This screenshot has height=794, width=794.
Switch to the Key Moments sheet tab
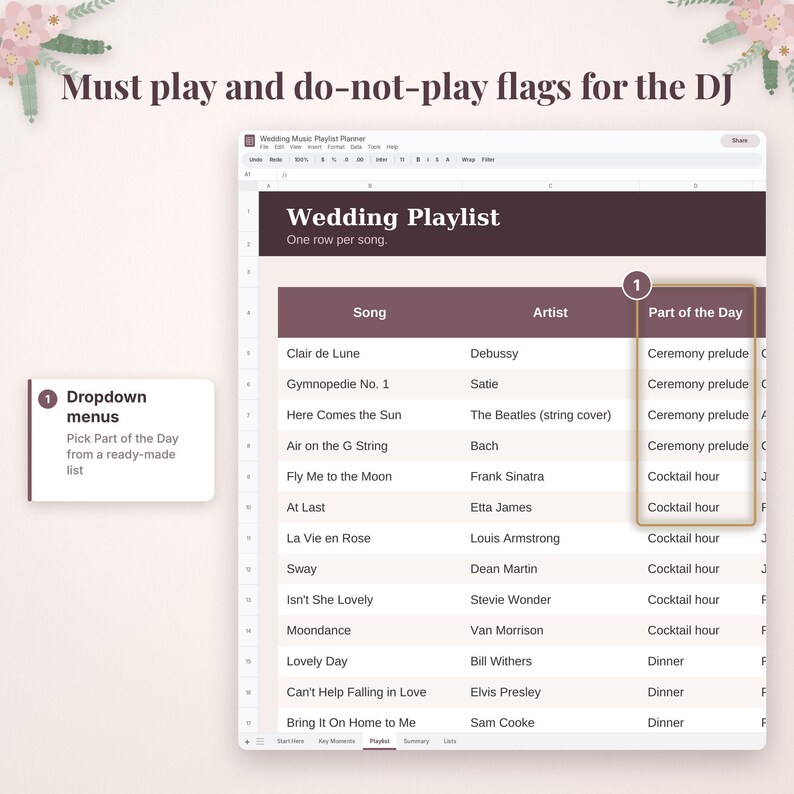337,741
